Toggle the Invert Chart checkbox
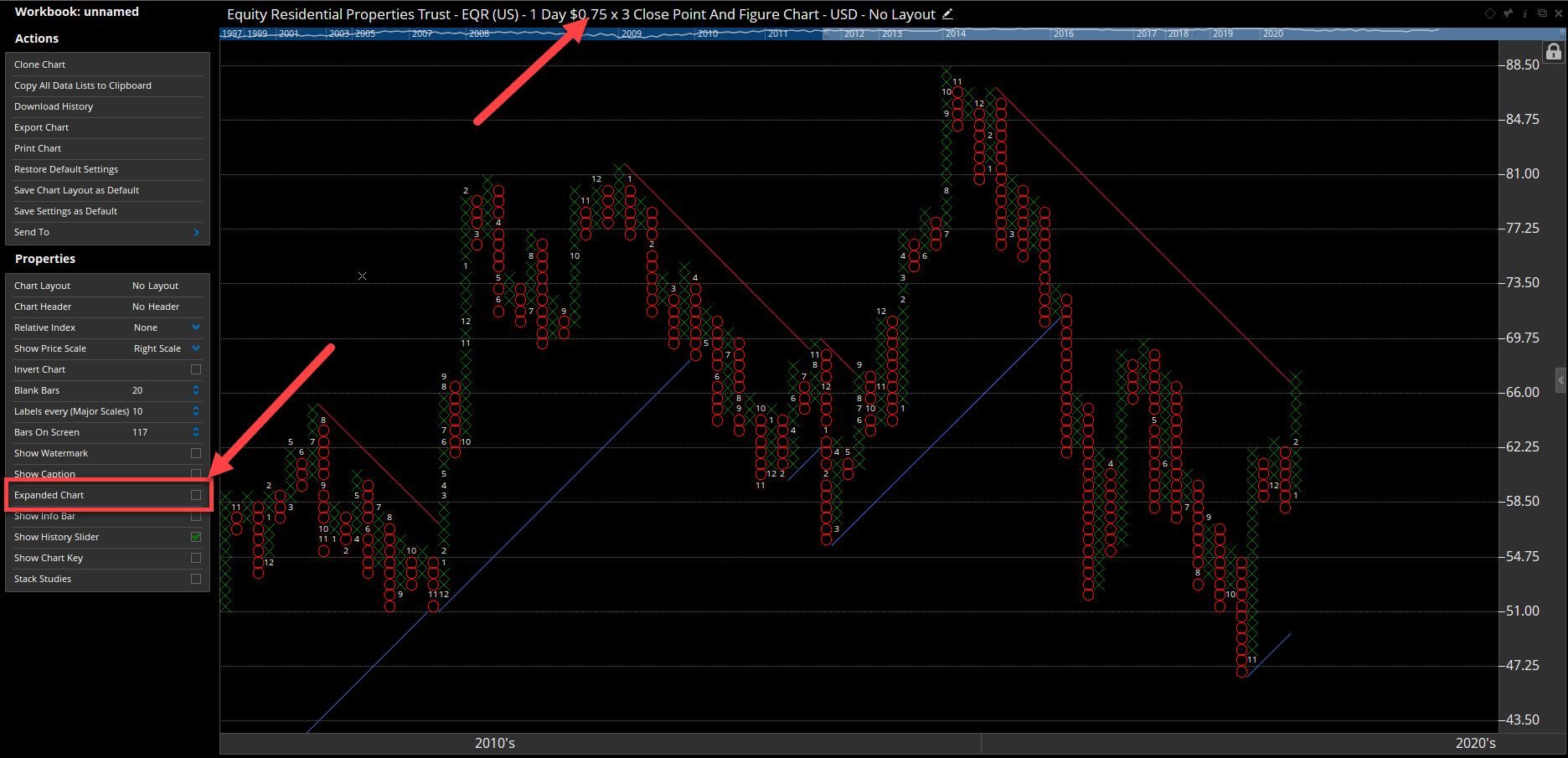This screenshot has height=758, width=1568. click(x=196, y=369)
